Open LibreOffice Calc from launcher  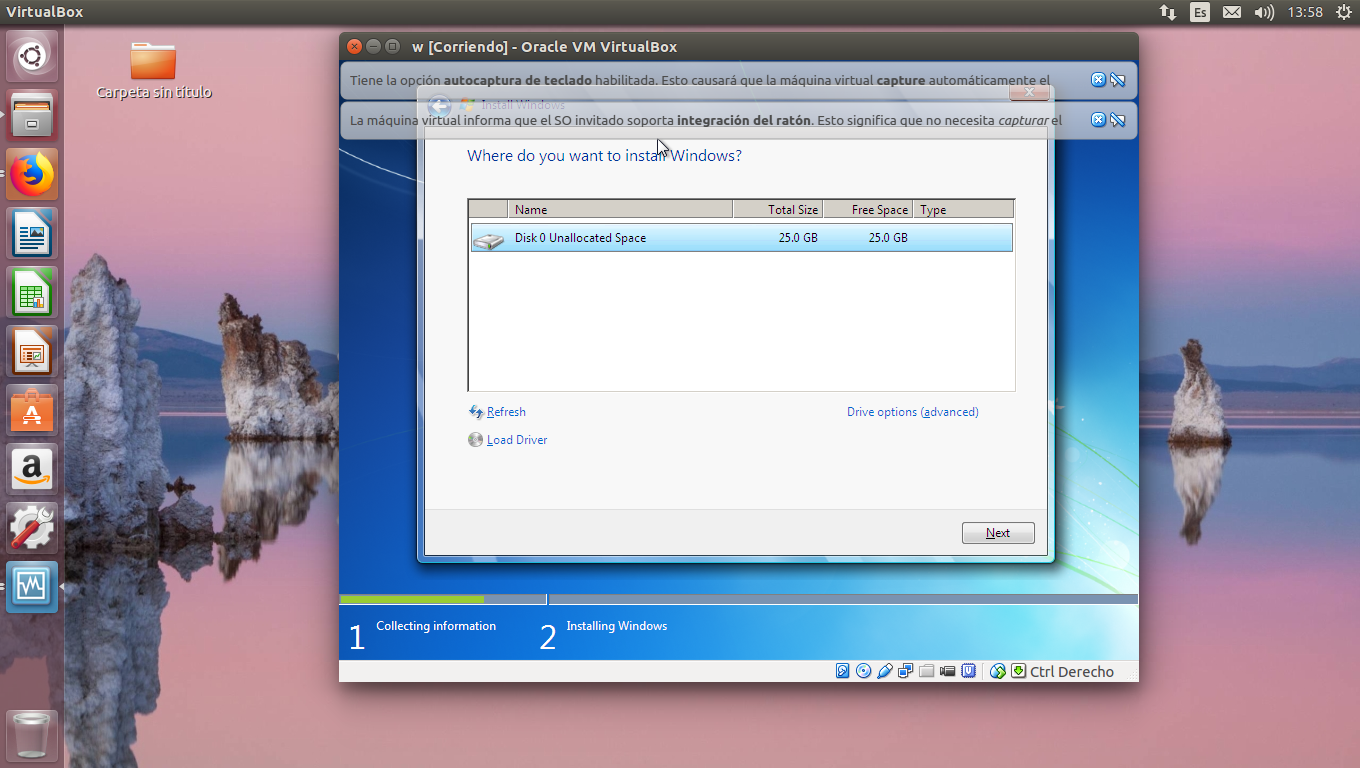click(32, 293)
